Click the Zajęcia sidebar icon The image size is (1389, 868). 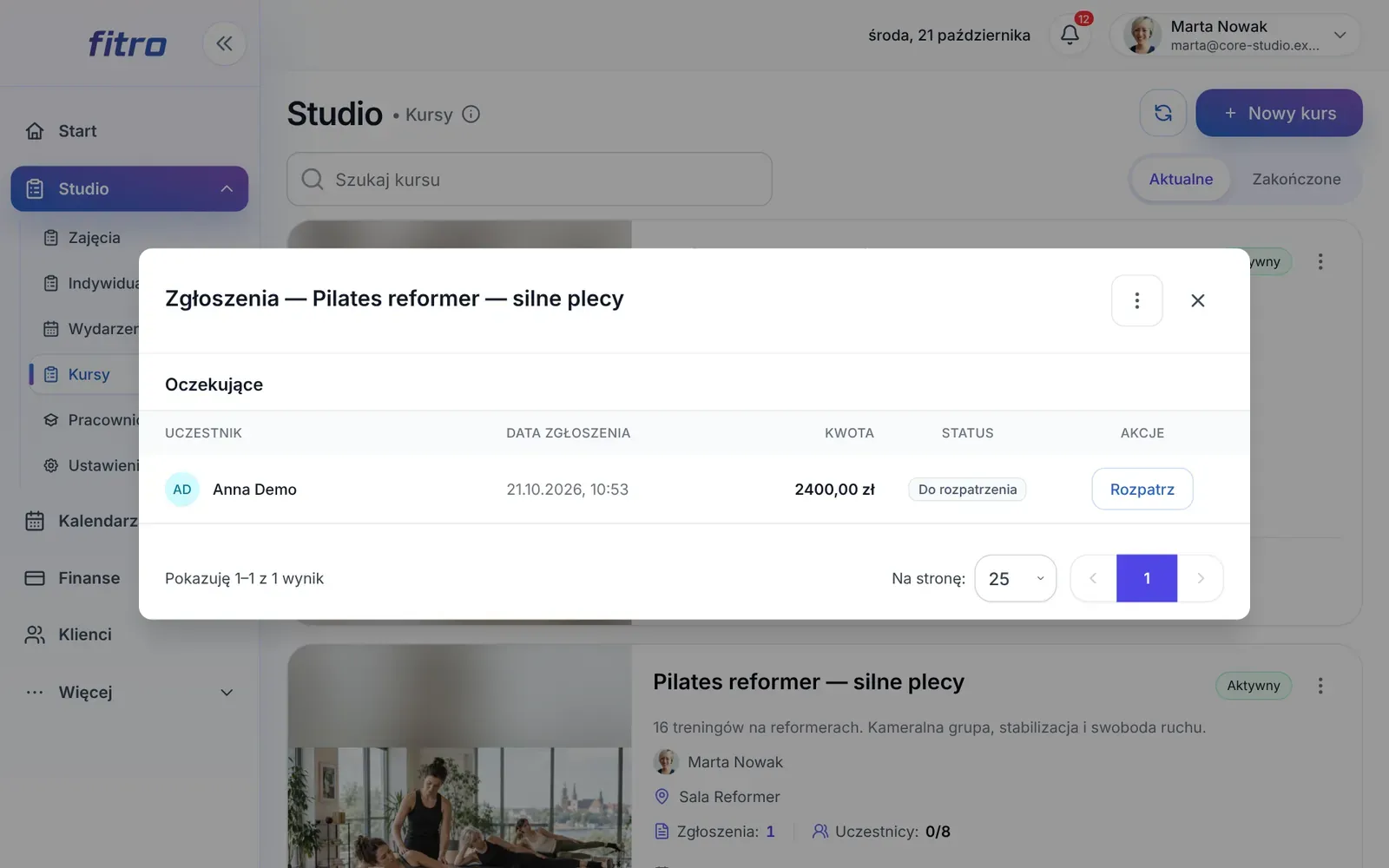[51, 238]
